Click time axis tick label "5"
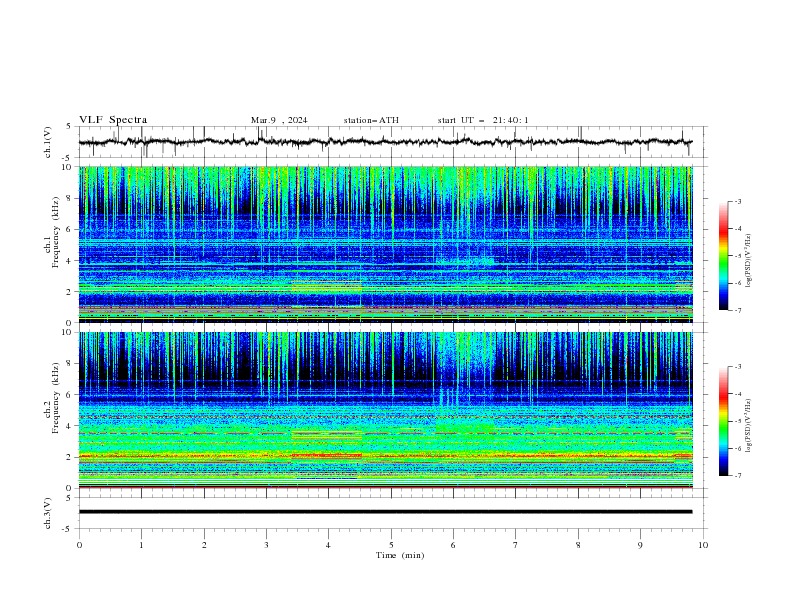Screen dimensions: 792x612 391,545
